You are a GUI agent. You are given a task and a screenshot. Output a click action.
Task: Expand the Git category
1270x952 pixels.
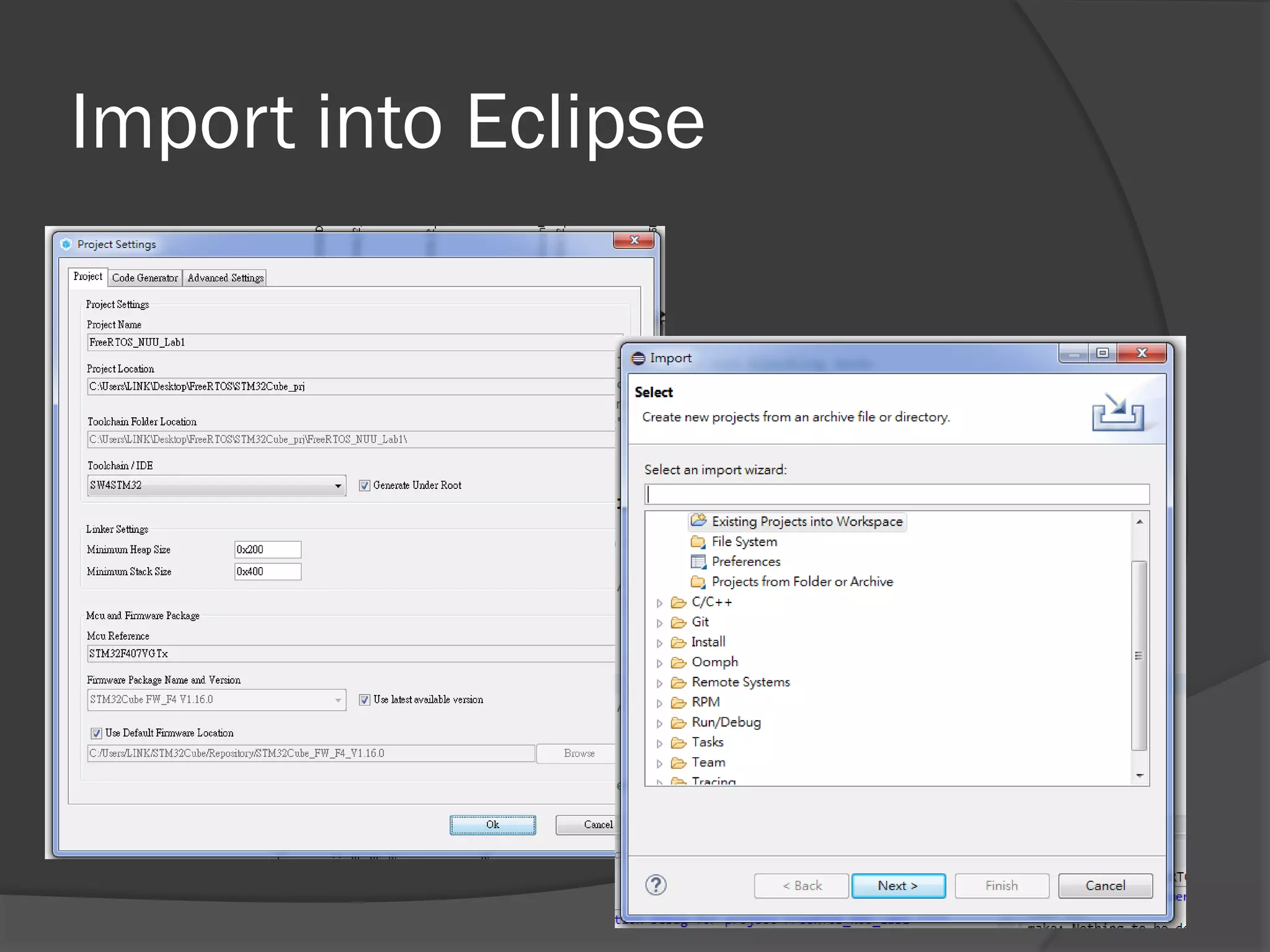point(660,623)
